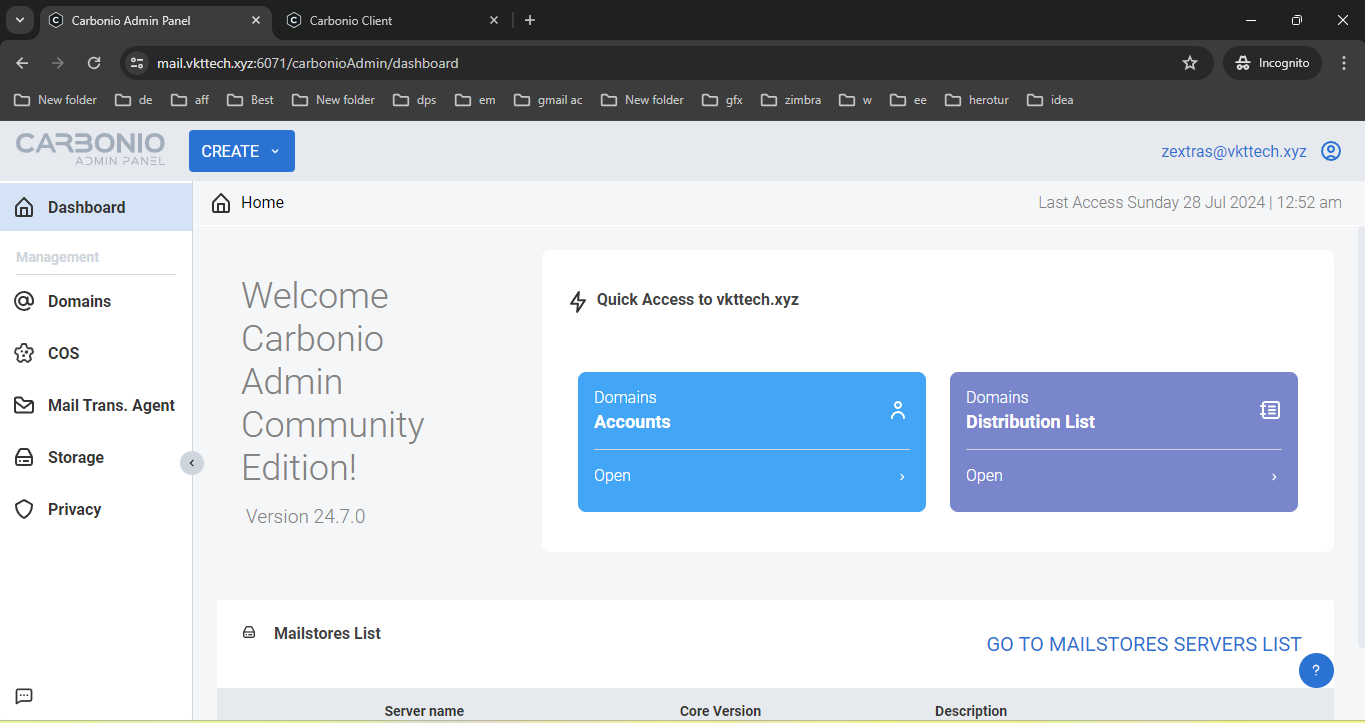Viewport: 1365px width, 723px height.
Task: Click GO TO MAILSTORES SERVERS LIST link
Action: click(x=1144, y=645)
